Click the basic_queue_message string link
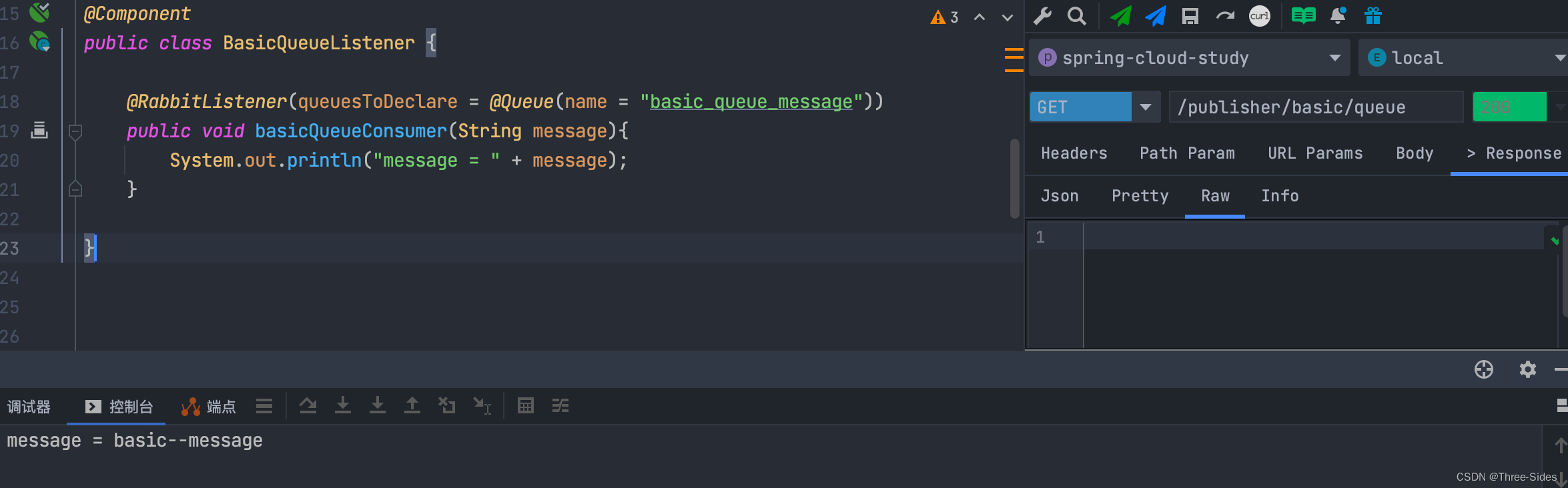Viewport: 1568px width, 488px height. pos(751,101)
